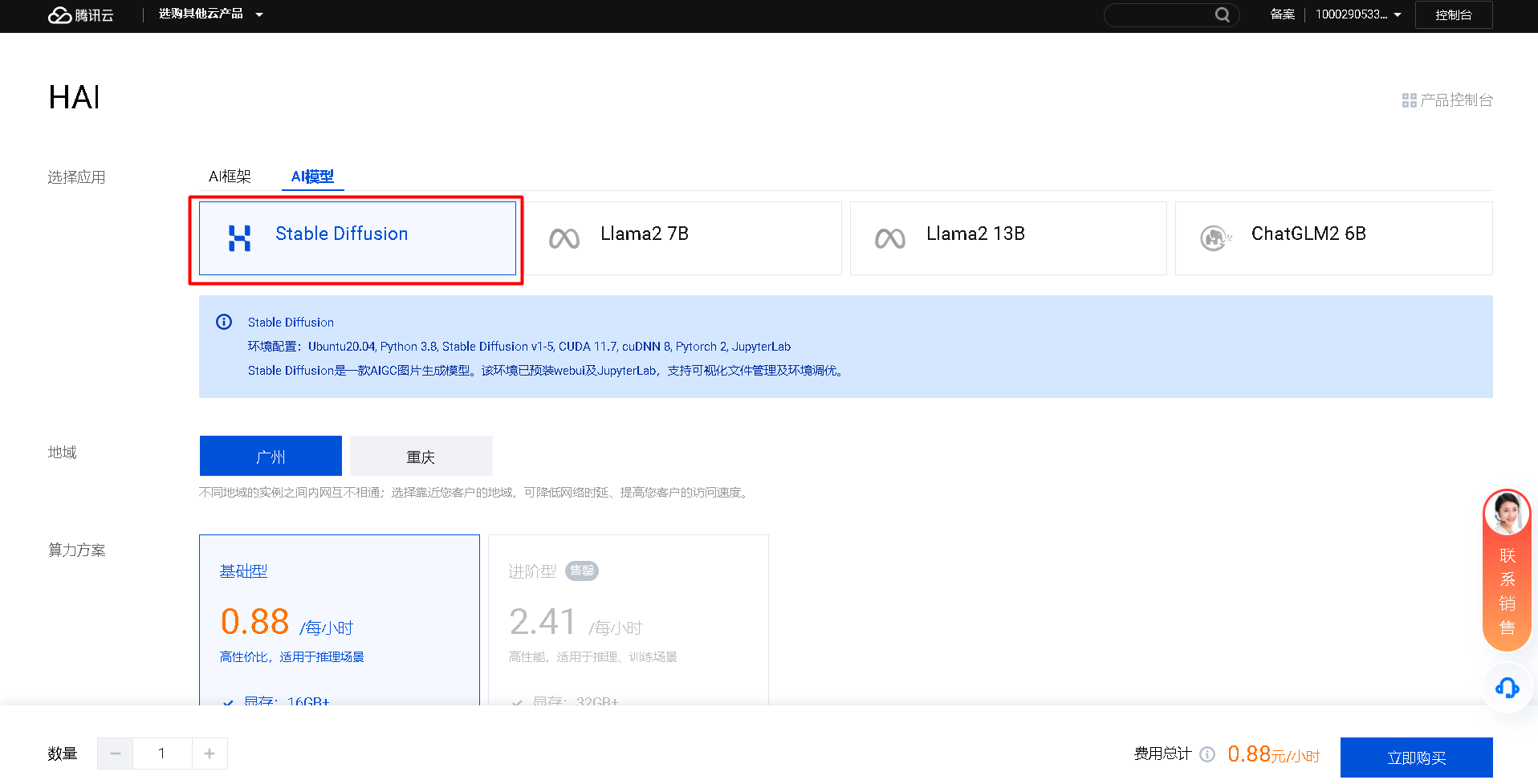Click the 0.88 /每小时 price text
This screenshot has width=1538, height=784.
pos(287,622)
